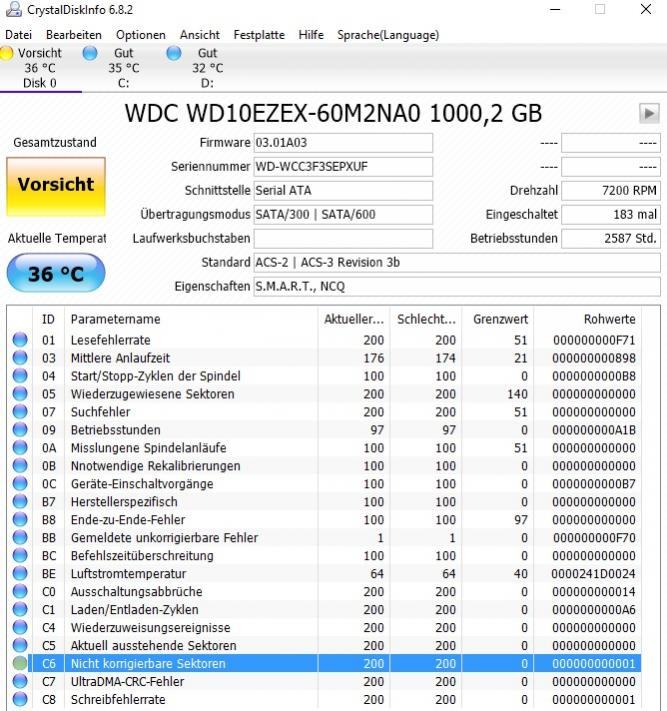
Task: Click the Seriennummer field WD-WCC3F3SEPXUF
Action: click(x=343, y=167)
